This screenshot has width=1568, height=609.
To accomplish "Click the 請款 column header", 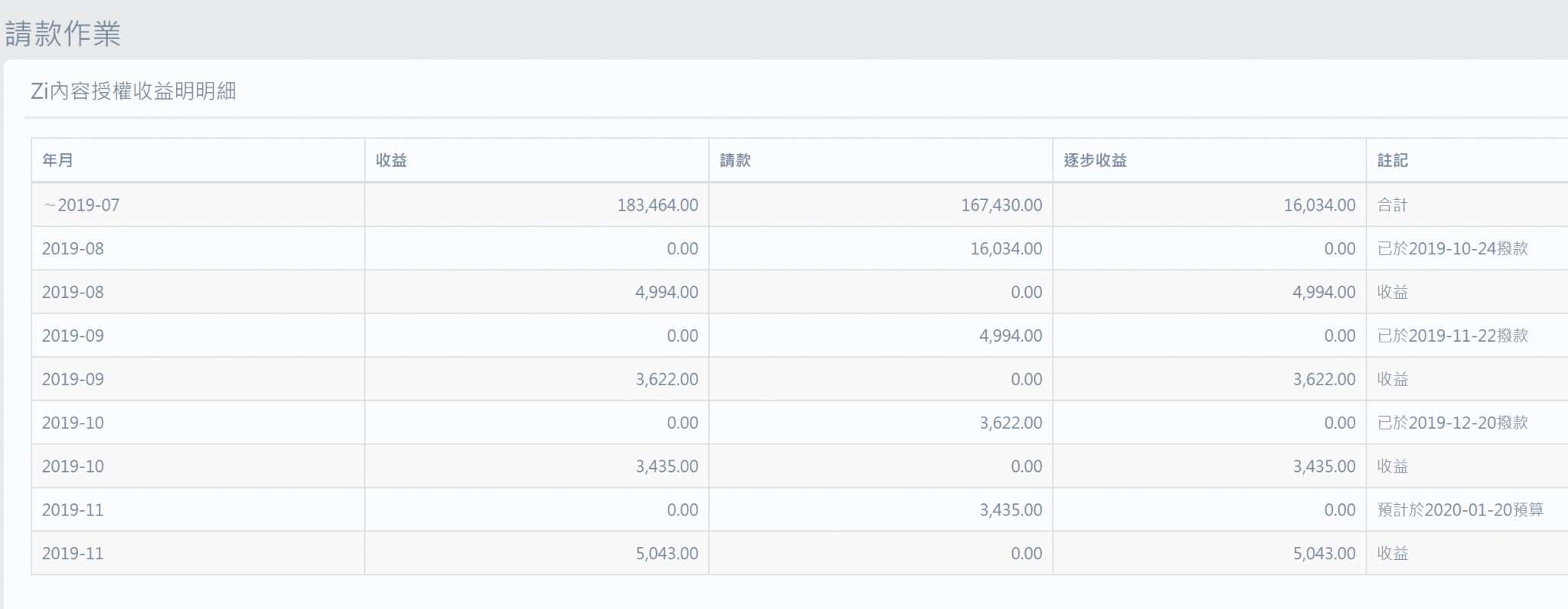I will pyautogui.click(x=735, y=160).
